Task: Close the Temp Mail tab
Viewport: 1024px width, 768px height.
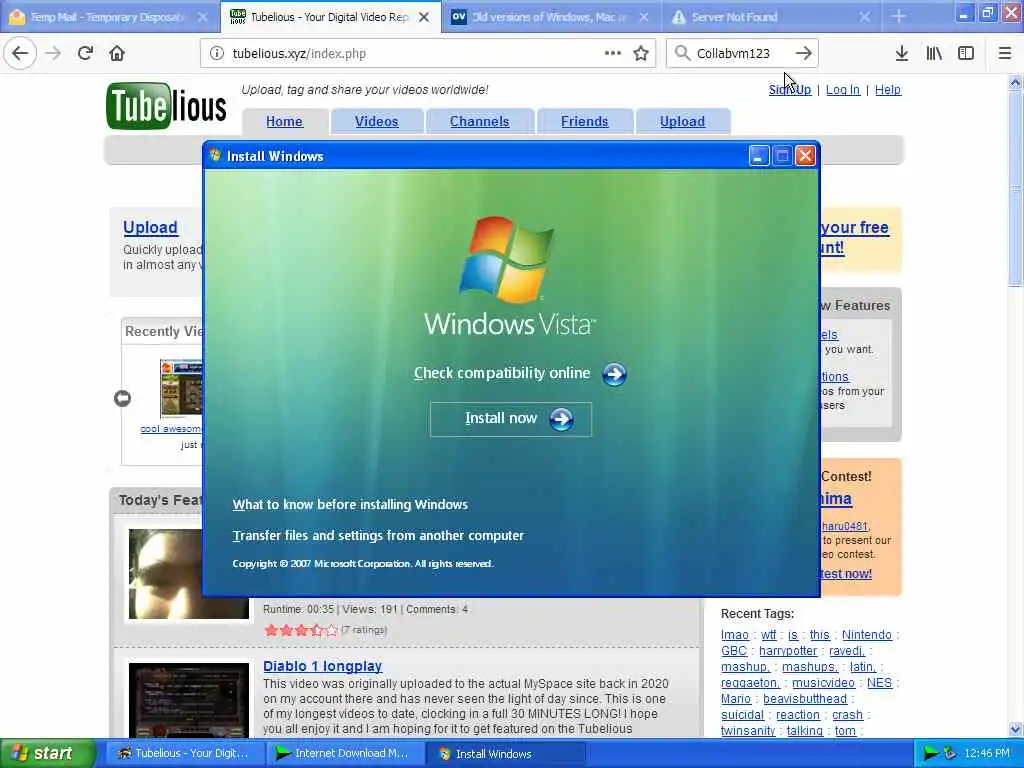Action: pos(203,17)
